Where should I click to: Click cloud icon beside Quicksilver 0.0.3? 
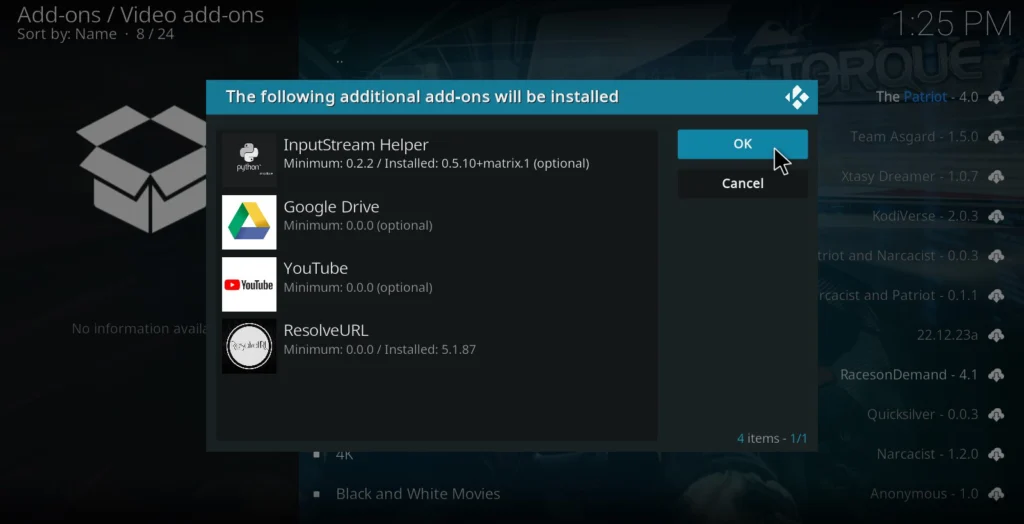[x=995, y=415]
